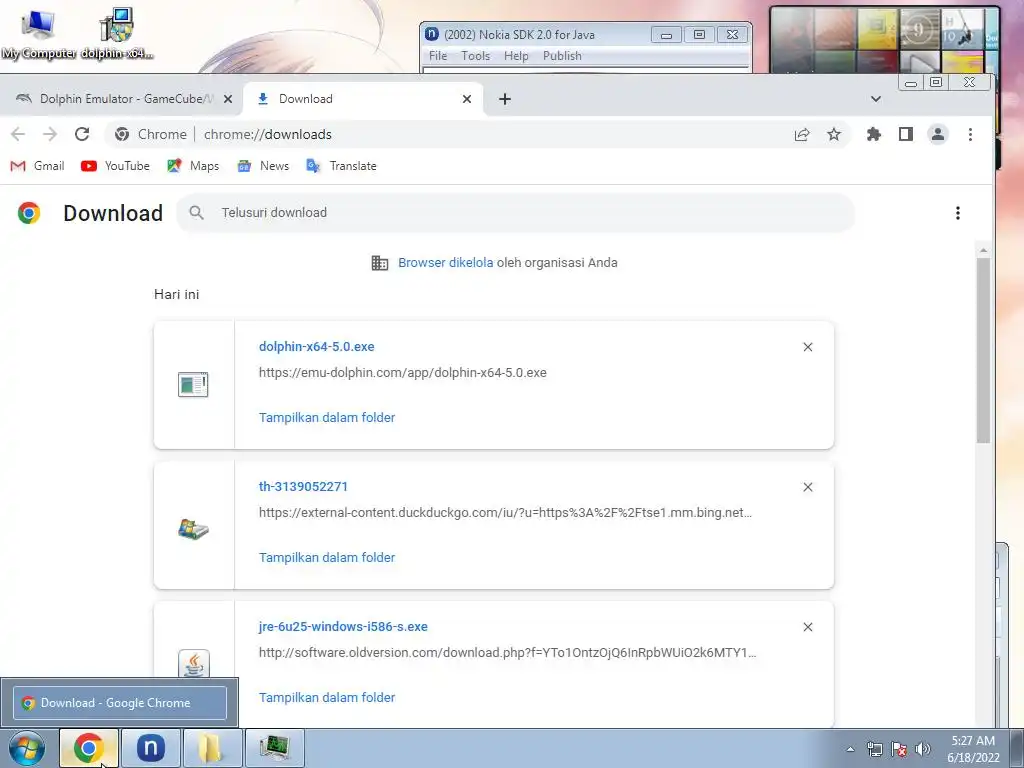Click the Telusuri download search field

(x=516, y=213)
